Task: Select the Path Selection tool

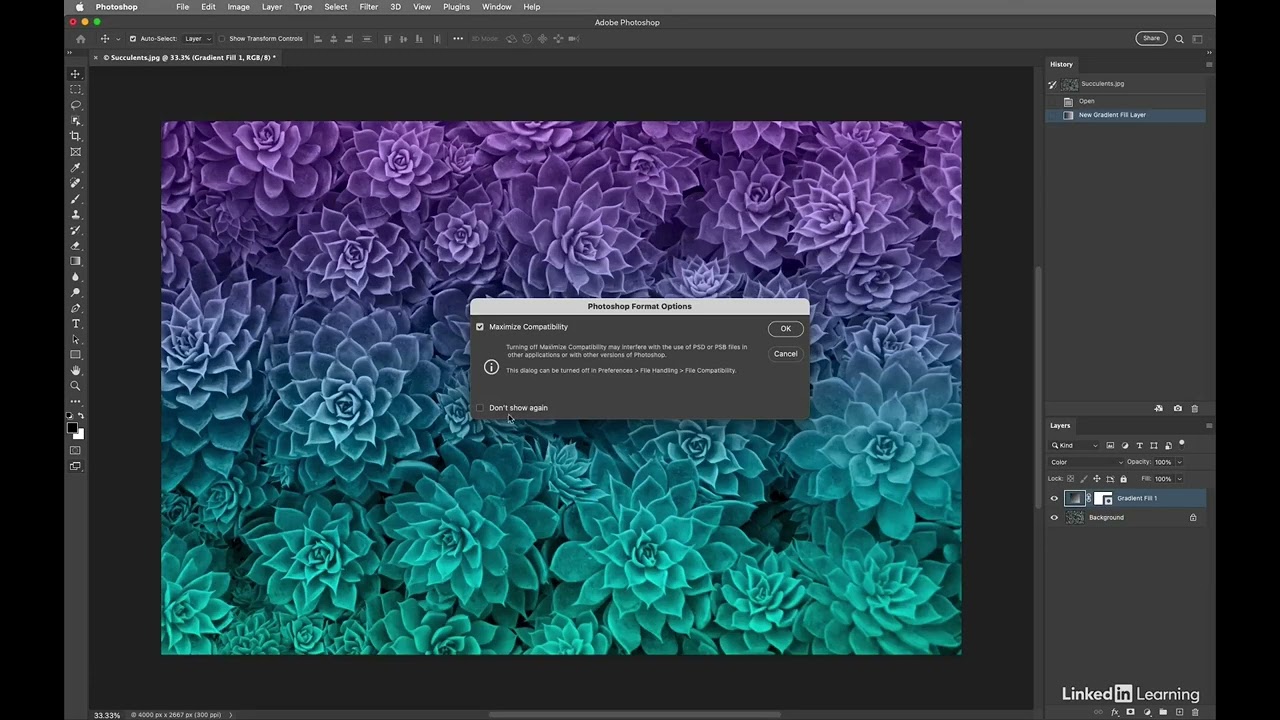Action: (x=75, y=339)
